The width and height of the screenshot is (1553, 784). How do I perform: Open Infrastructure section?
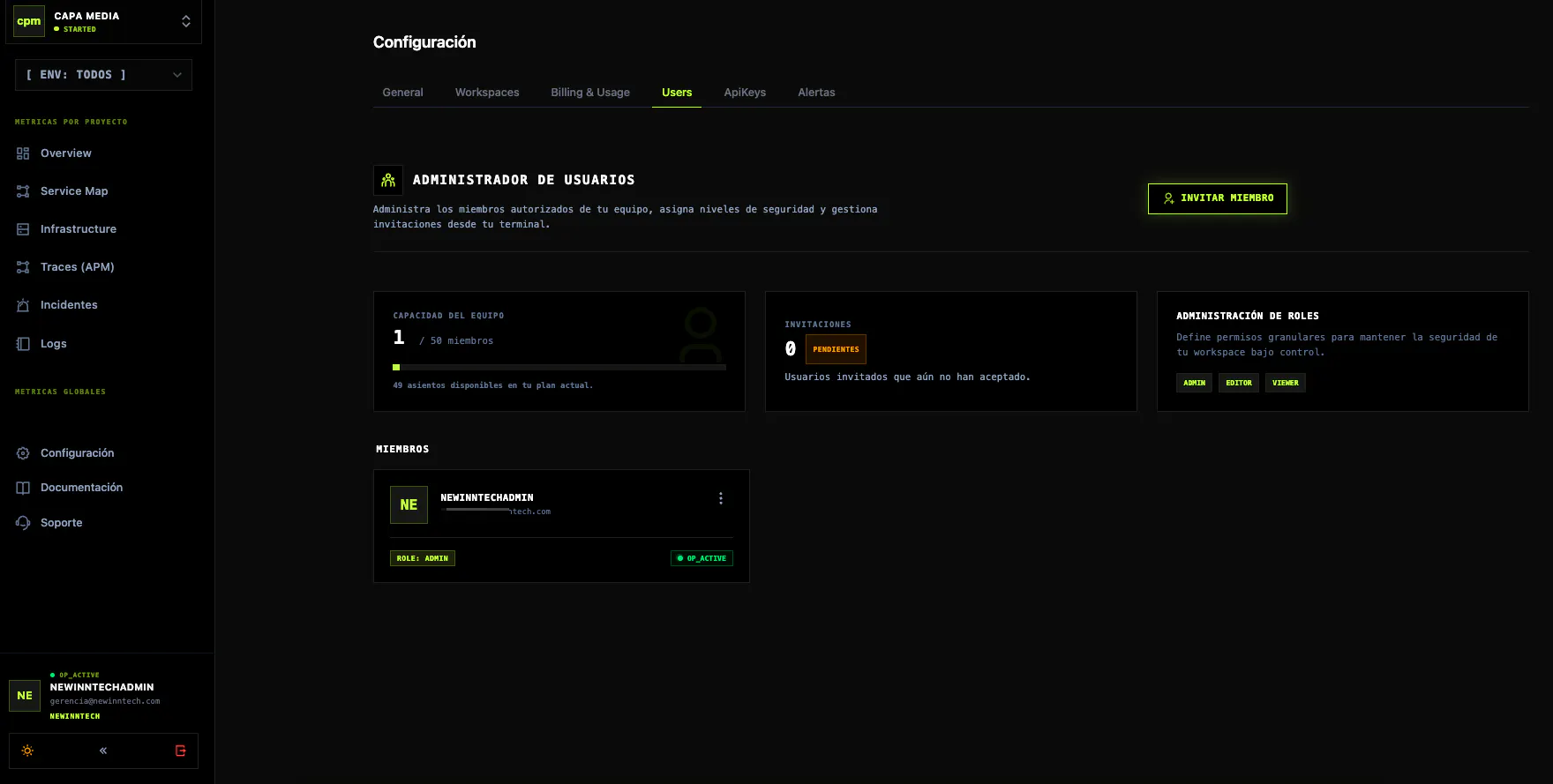[79, 229]
